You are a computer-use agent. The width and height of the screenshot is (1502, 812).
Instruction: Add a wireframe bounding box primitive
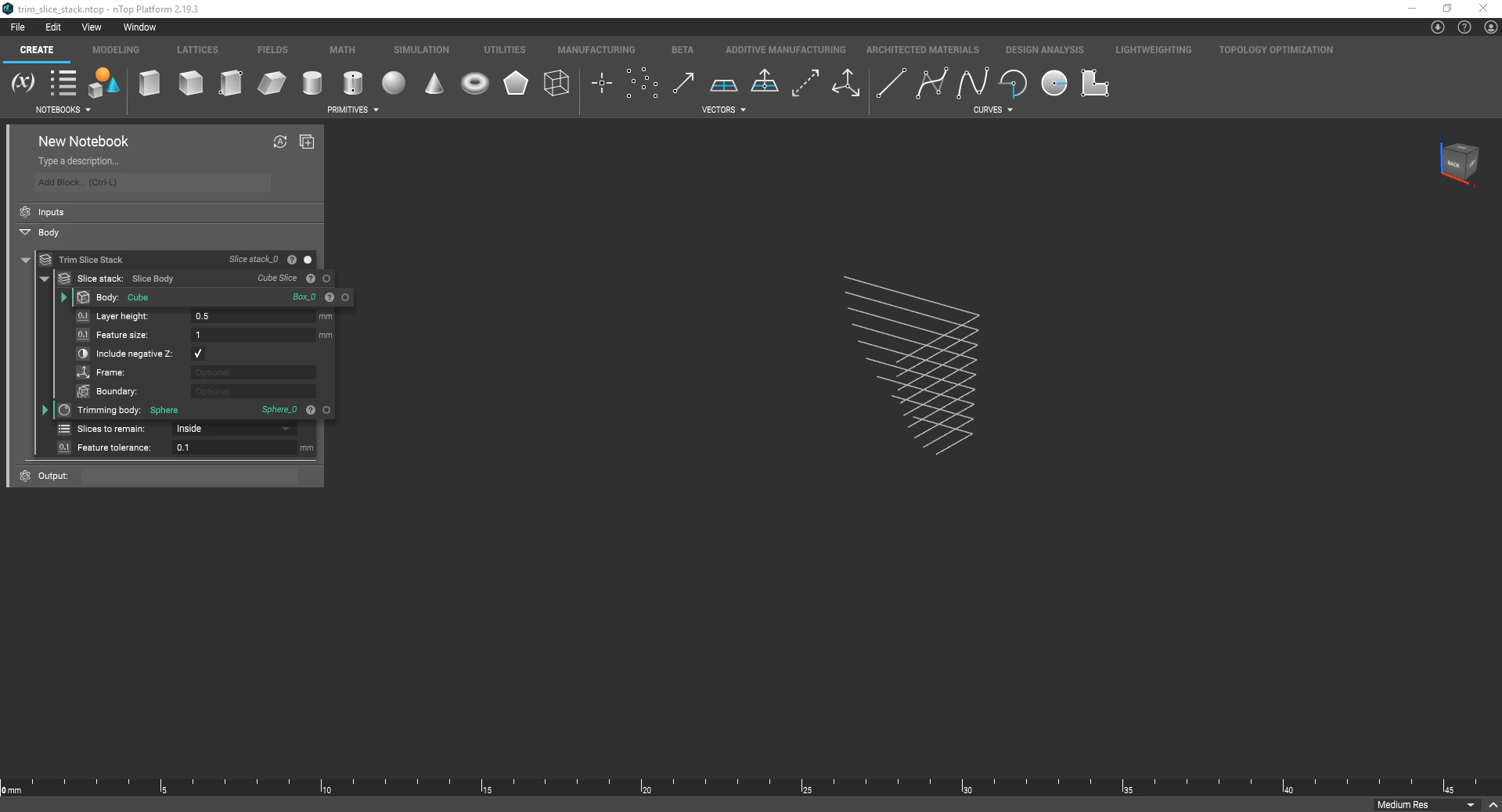tap(556, 83)
